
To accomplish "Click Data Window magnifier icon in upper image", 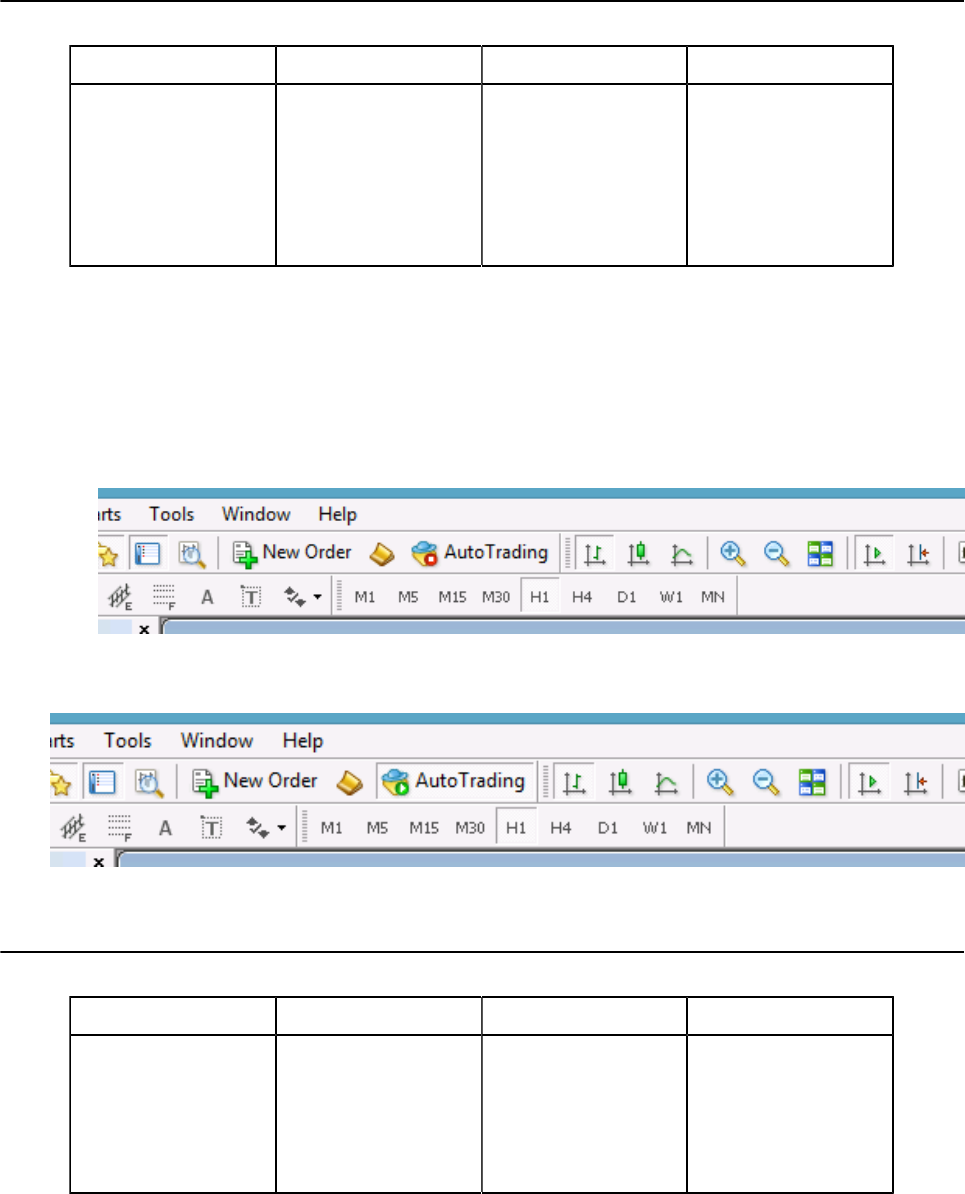I will coord(192,554).
